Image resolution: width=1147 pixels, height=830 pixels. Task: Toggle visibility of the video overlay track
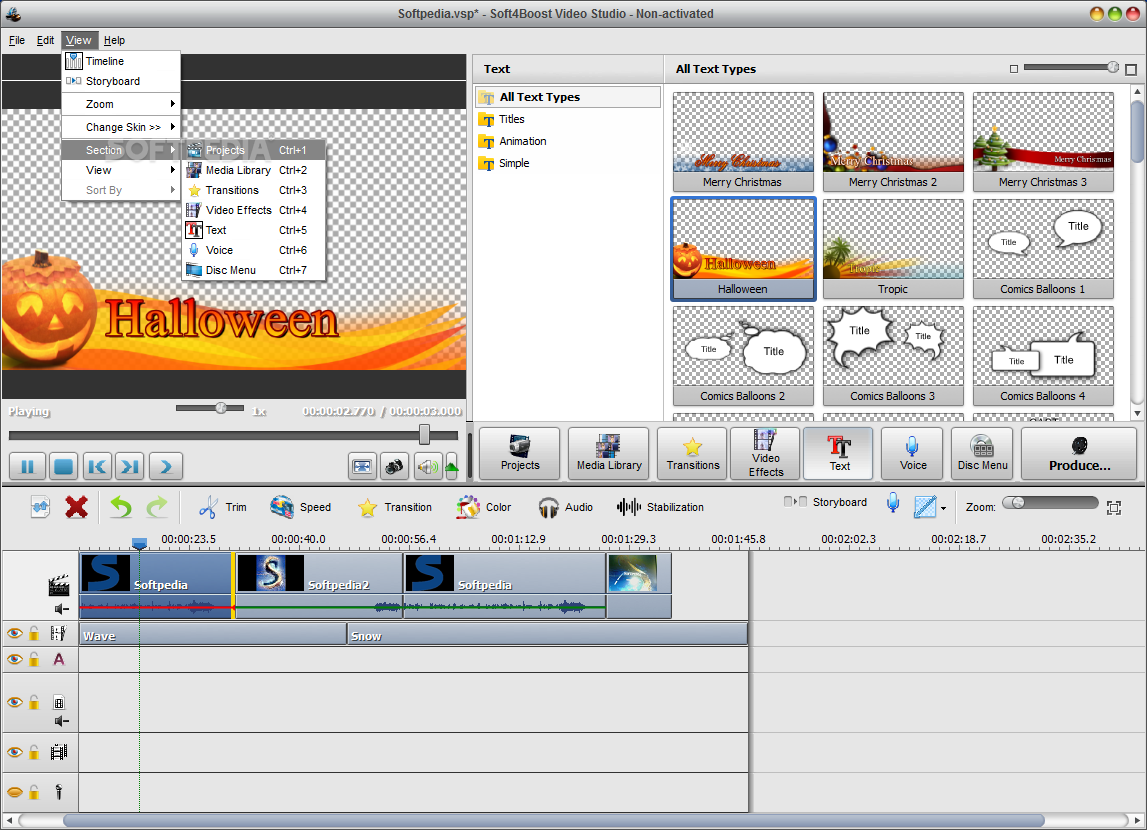(x=14, y=702)
